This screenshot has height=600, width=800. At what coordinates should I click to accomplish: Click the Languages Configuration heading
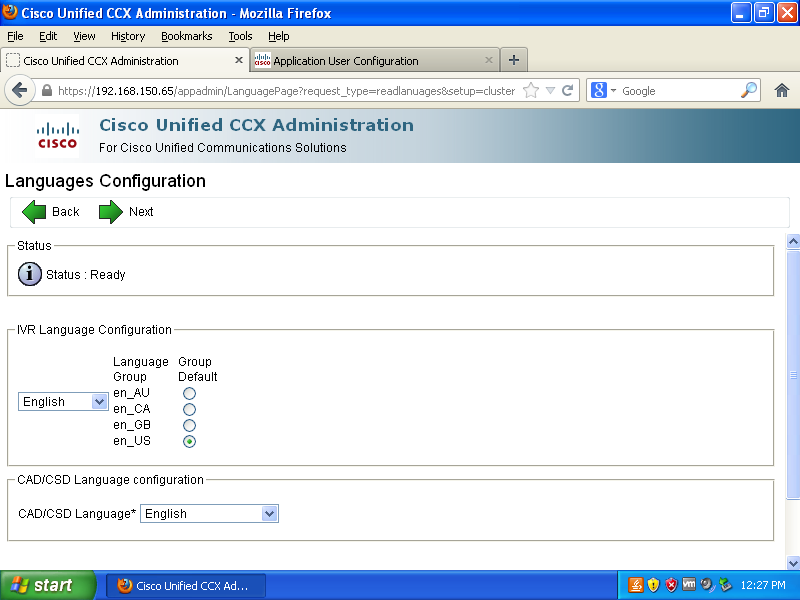105,181
